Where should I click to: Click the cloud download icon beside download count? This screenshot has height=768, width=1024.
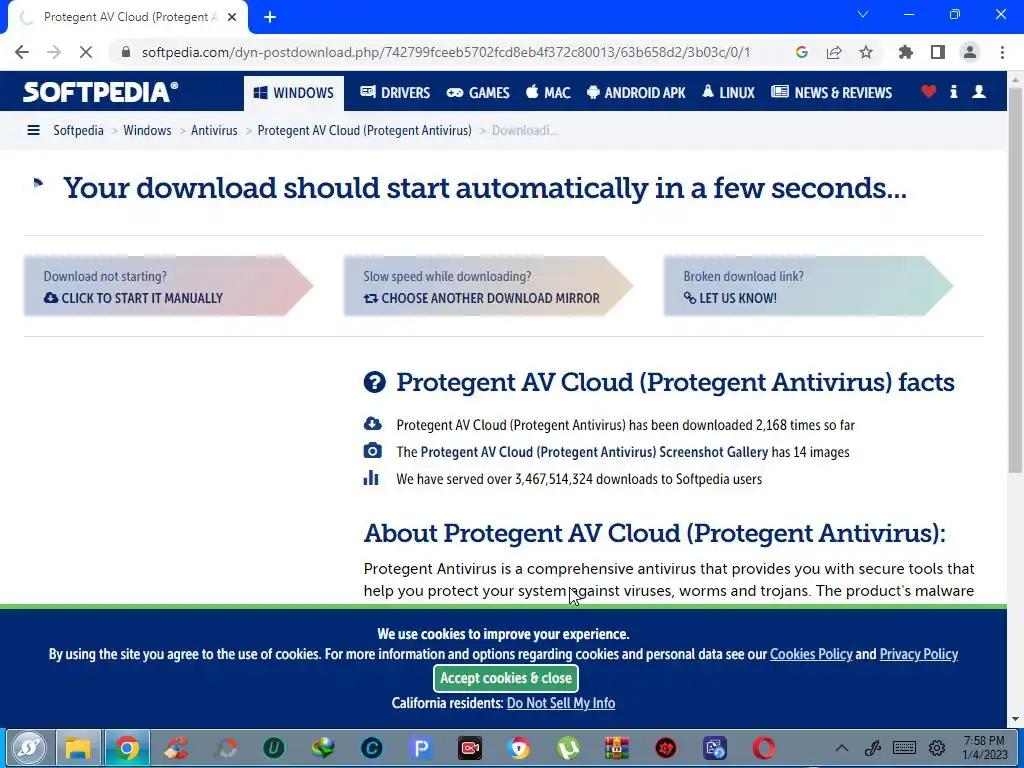pyautogui.click(x=373, y=424)
